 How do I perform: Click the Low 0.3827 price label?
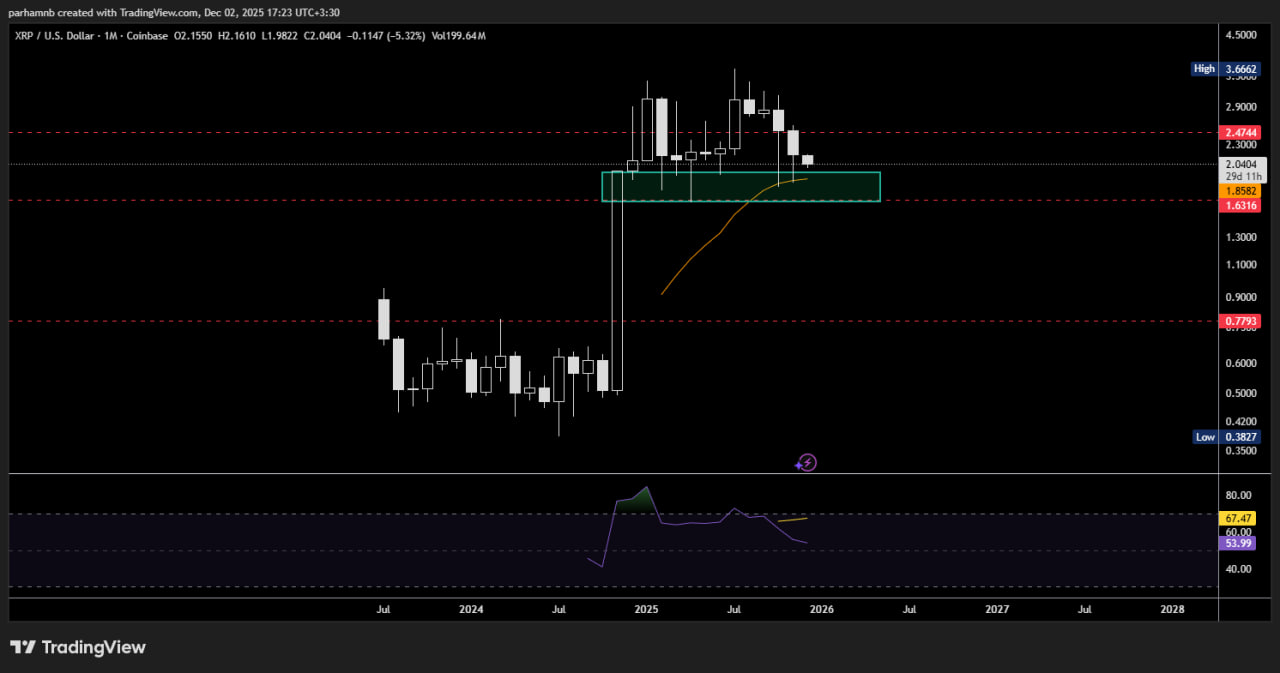coord(1227,437)
